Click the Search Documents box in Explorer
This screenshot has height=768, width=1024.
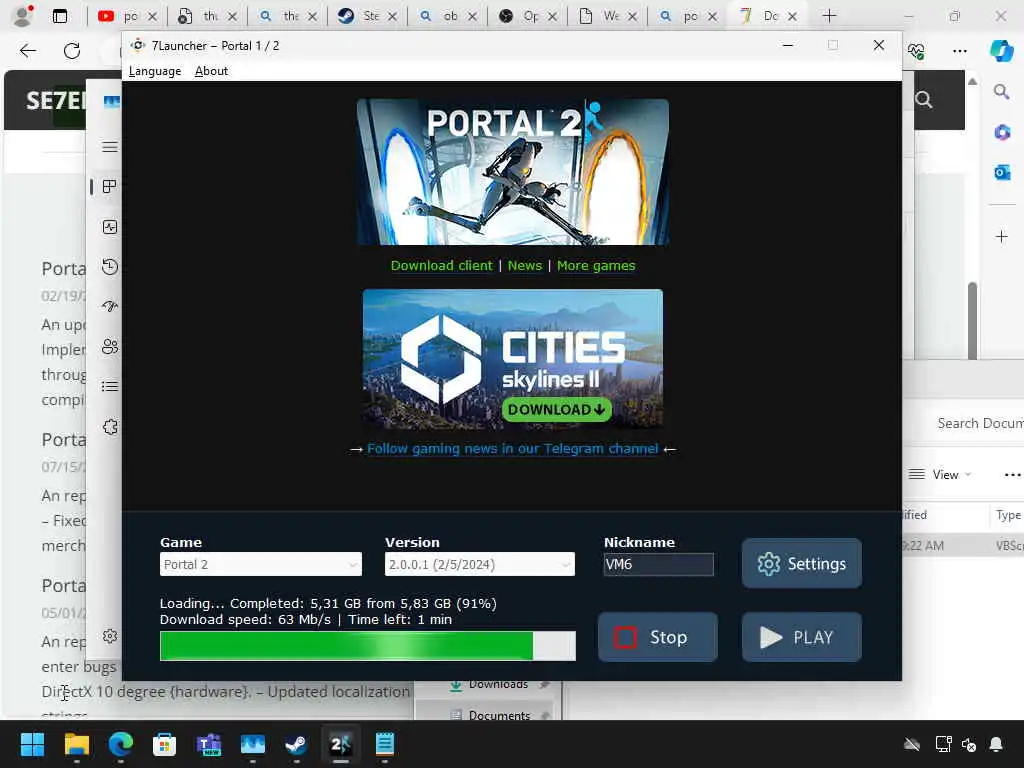pyautogui.click(x=980, y=423)
